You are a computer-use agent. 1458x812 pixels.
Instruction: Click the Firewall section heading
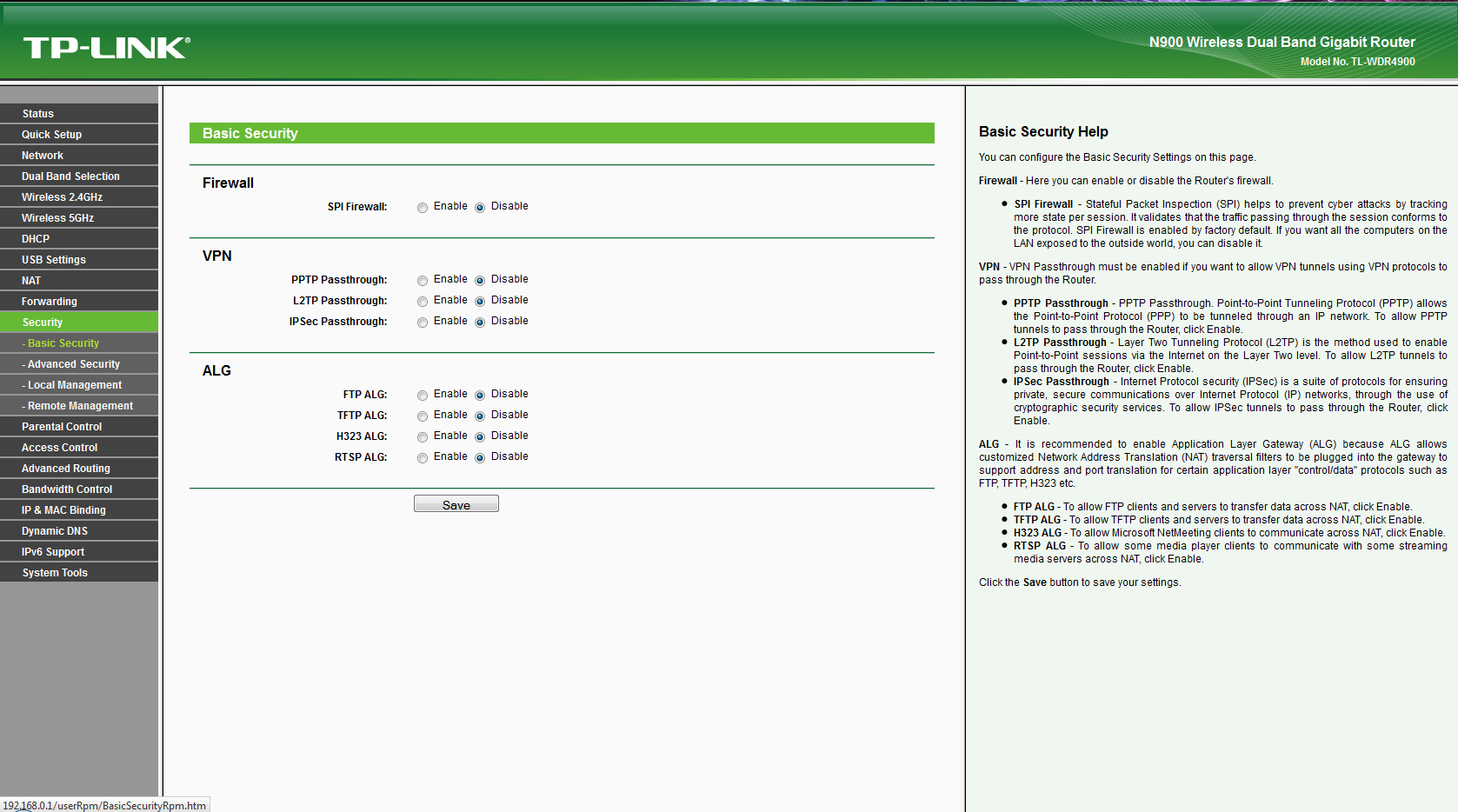tap(228, 183)
